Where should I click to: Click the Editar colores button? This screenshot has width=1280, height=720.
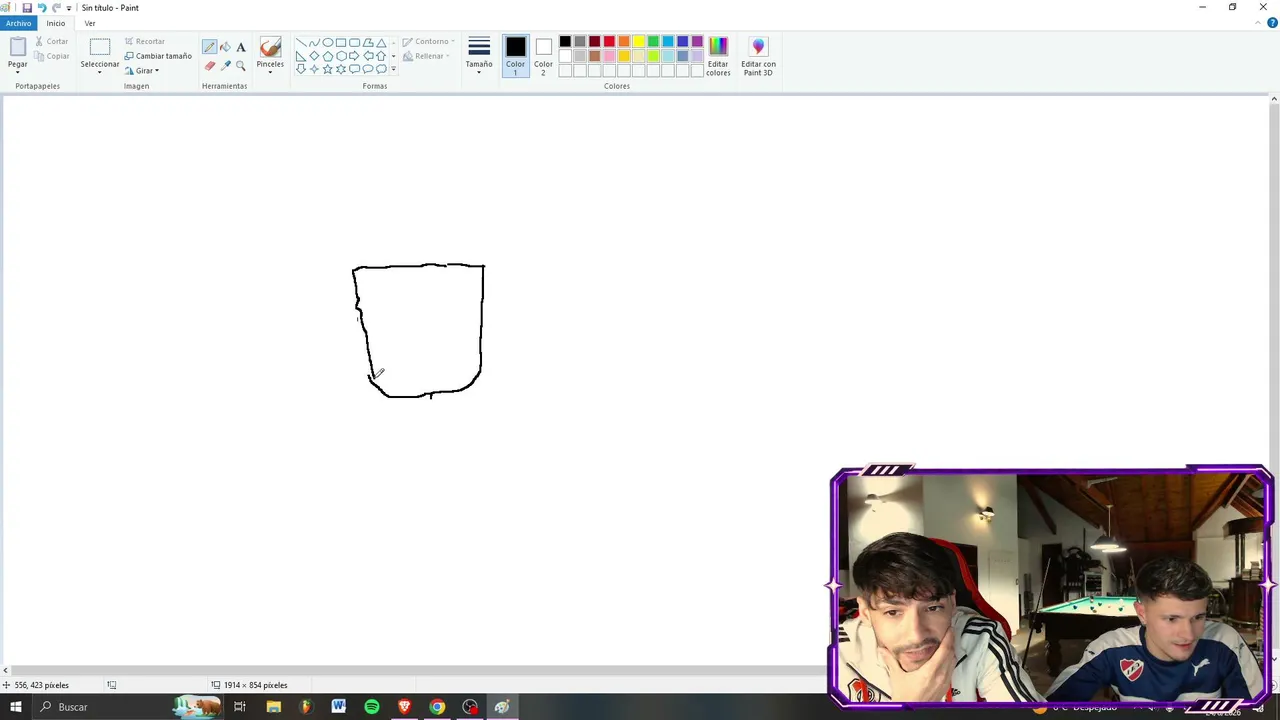(x=718, y=56)
